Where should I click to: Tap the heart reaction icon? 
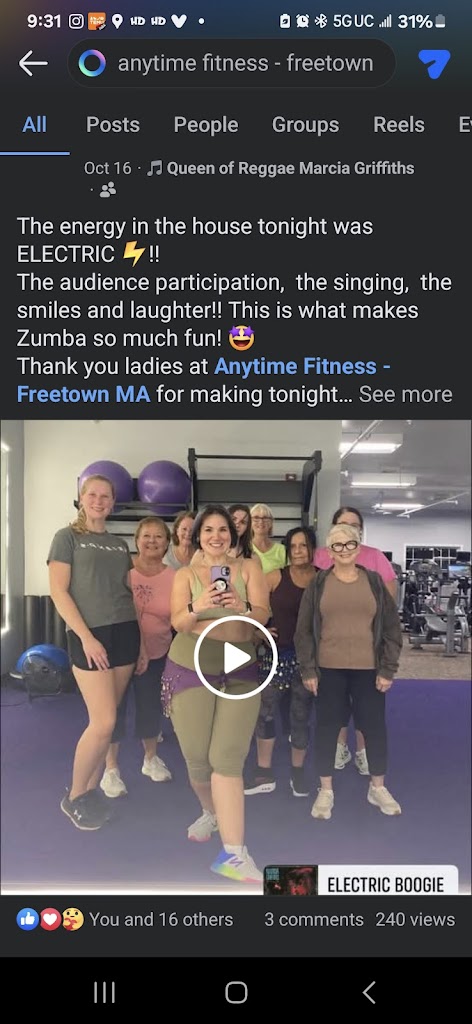click(50, 920)
